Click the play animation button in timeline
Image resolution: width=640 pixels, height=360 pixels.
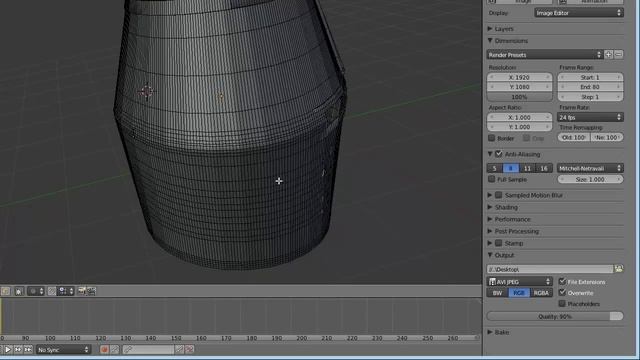(7, 350)
